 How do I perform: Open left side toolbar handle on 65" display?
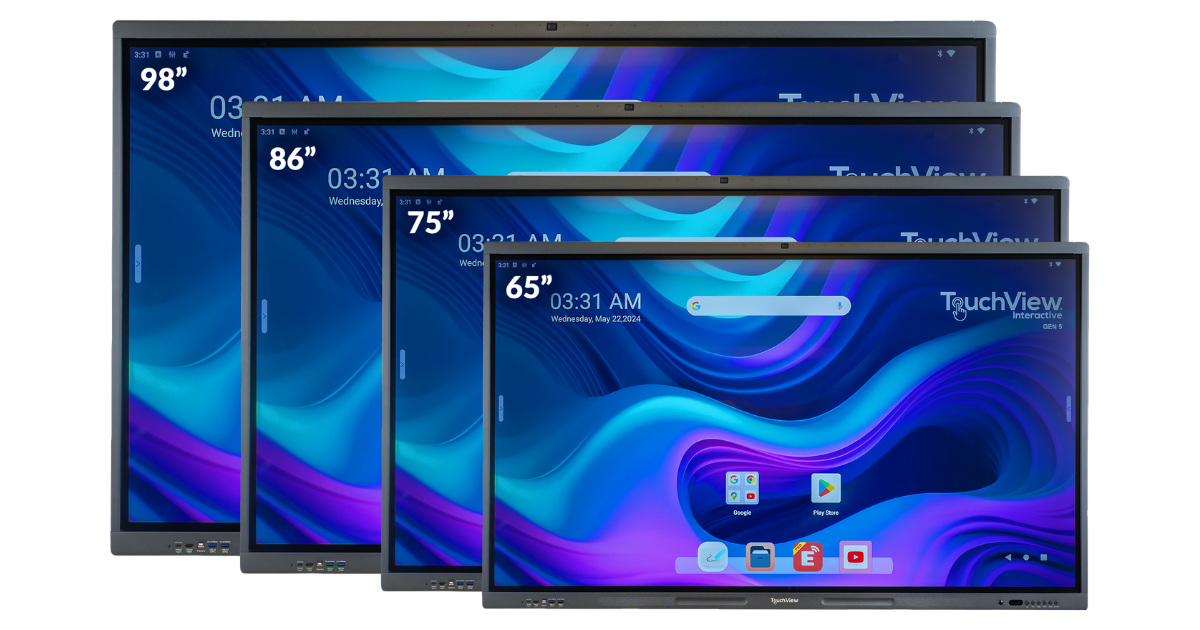pos(501,408)
